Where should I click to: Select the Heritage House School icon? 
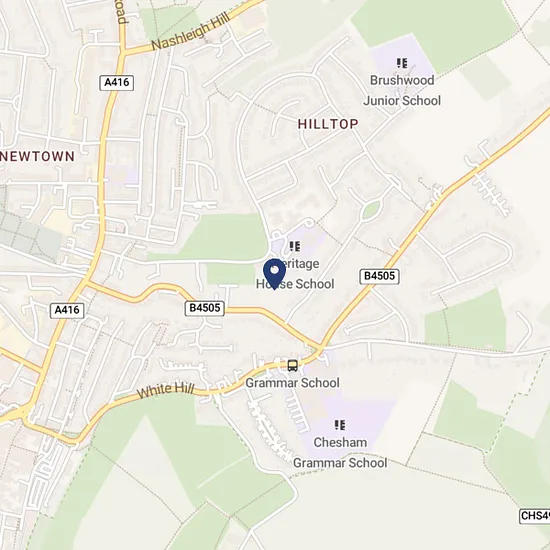[x=295, y=247]
